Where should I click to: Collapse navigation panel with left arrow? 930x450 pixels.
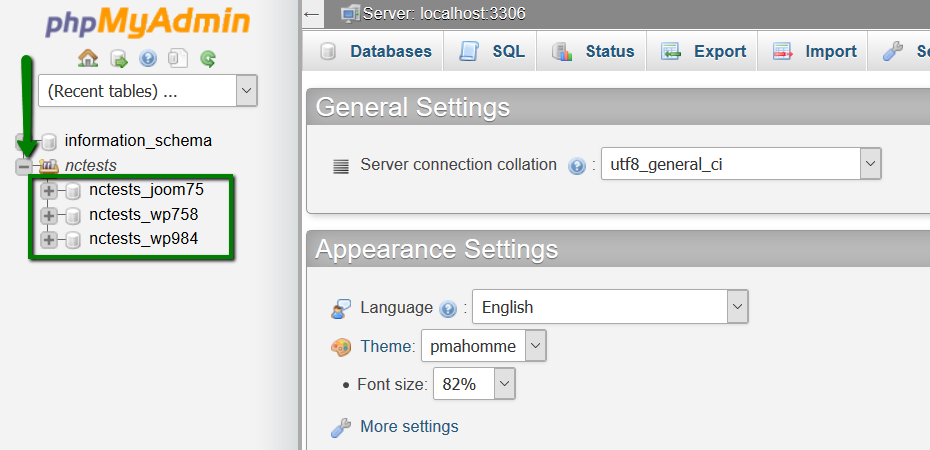point(313,14)
